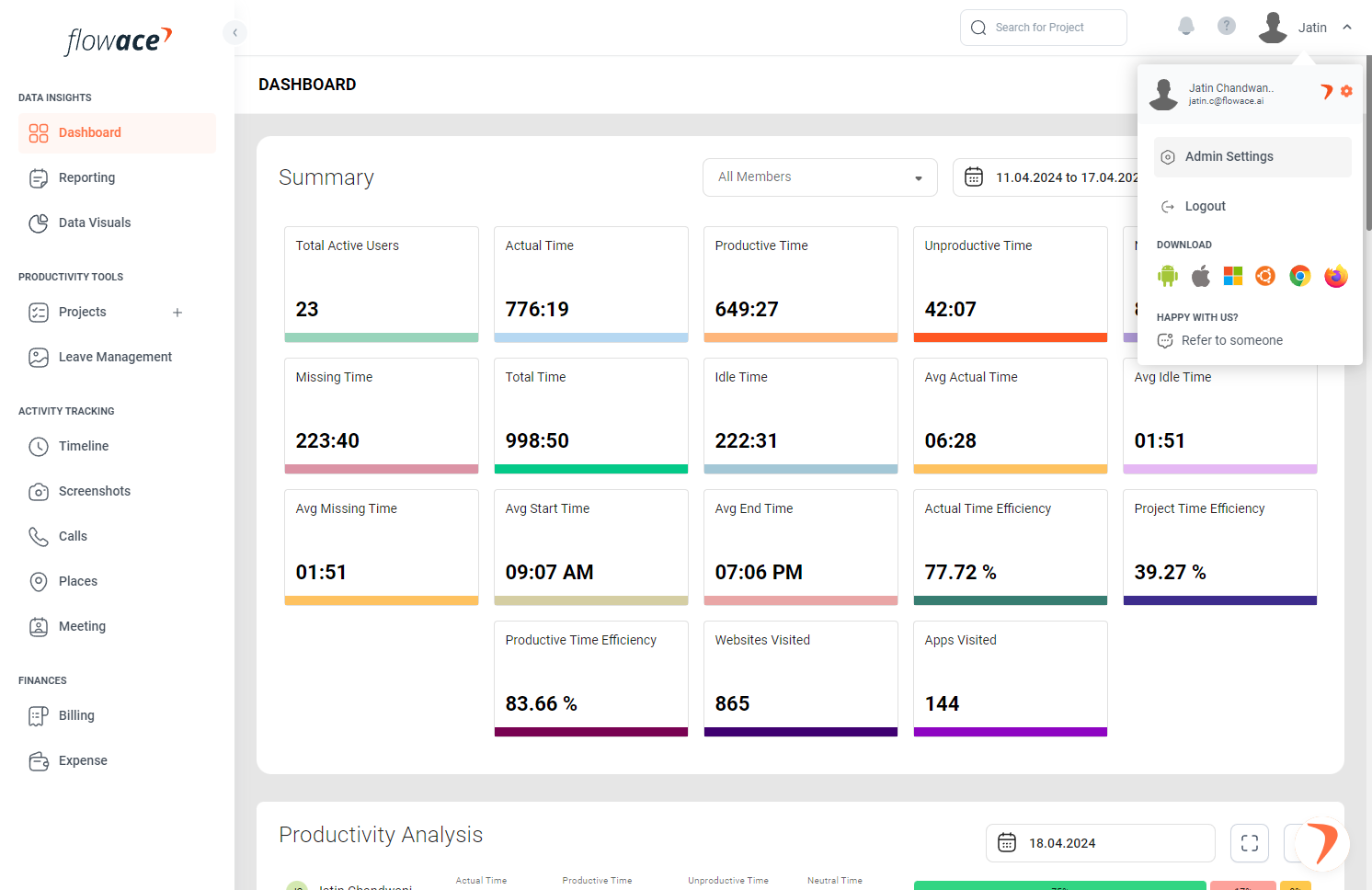The image size is (1372, 890).
Task: Collapse the profile menu caret next to Jatin
Action: 1347,28
